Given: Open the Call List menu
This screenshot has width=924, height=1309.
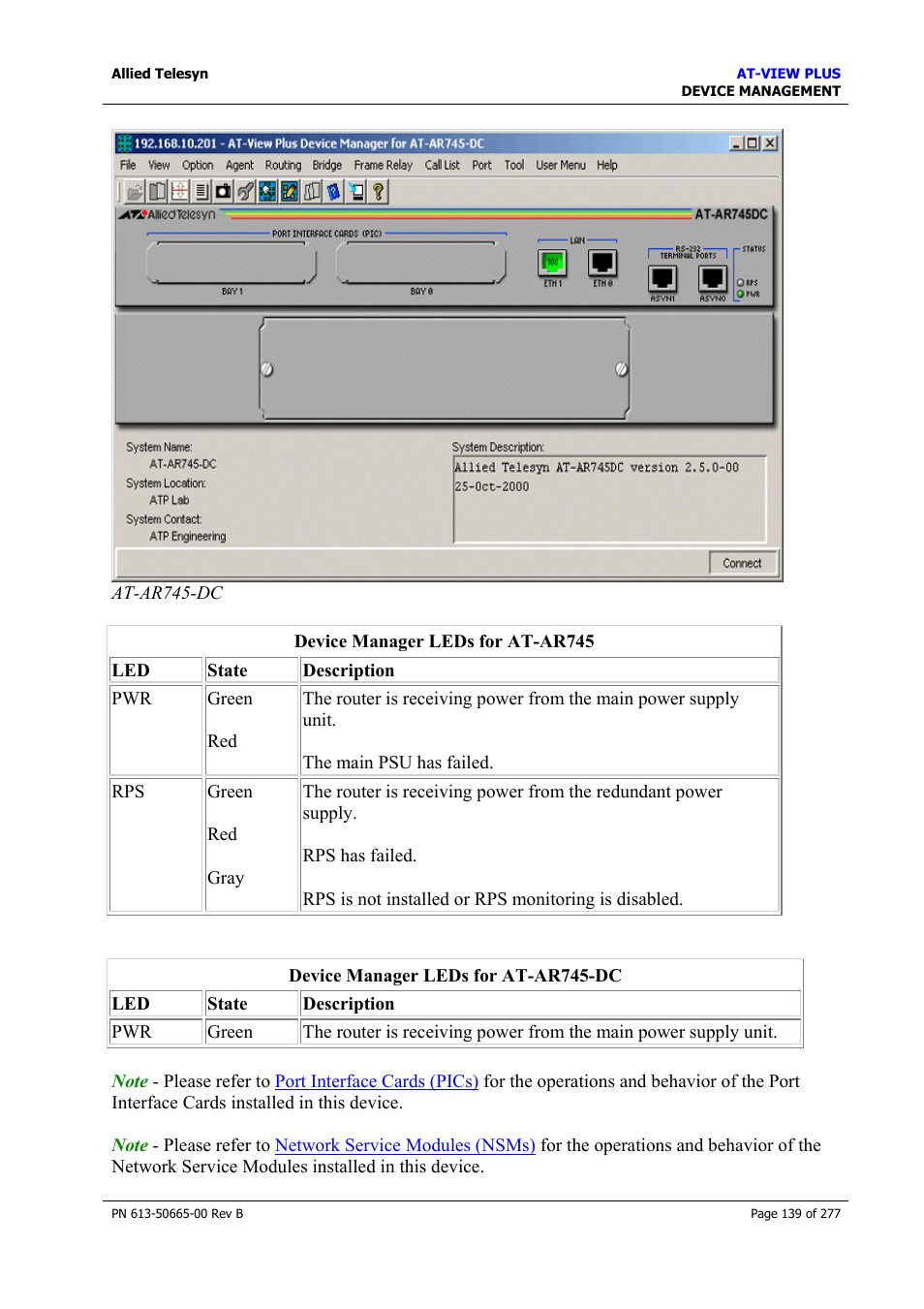Looking at the screenshot, I should [443, 166].
